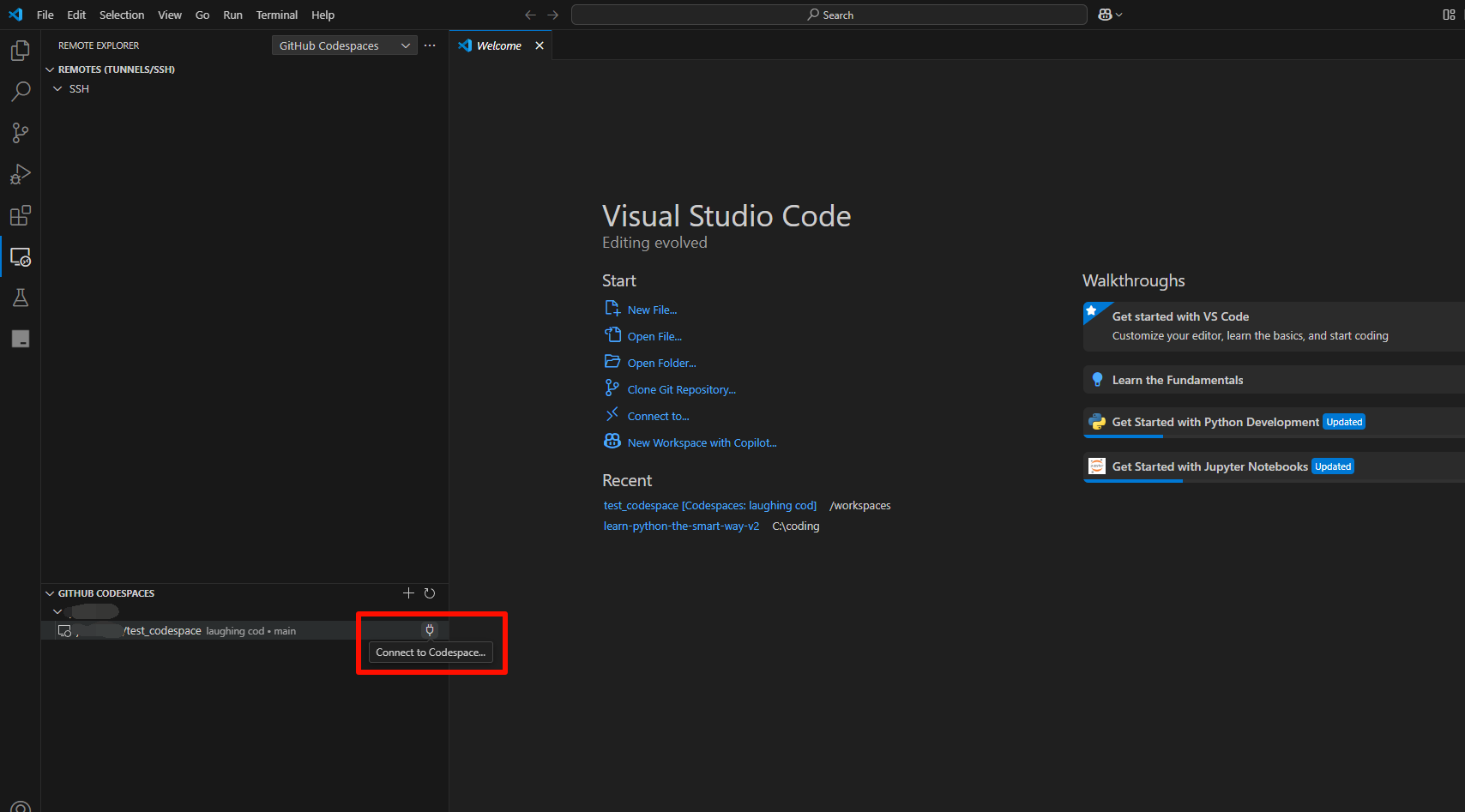This screenshot has width=1465, height=812.
Task: Expand the Copilot dropdown chevron
Action: (x=1118, y=15)
